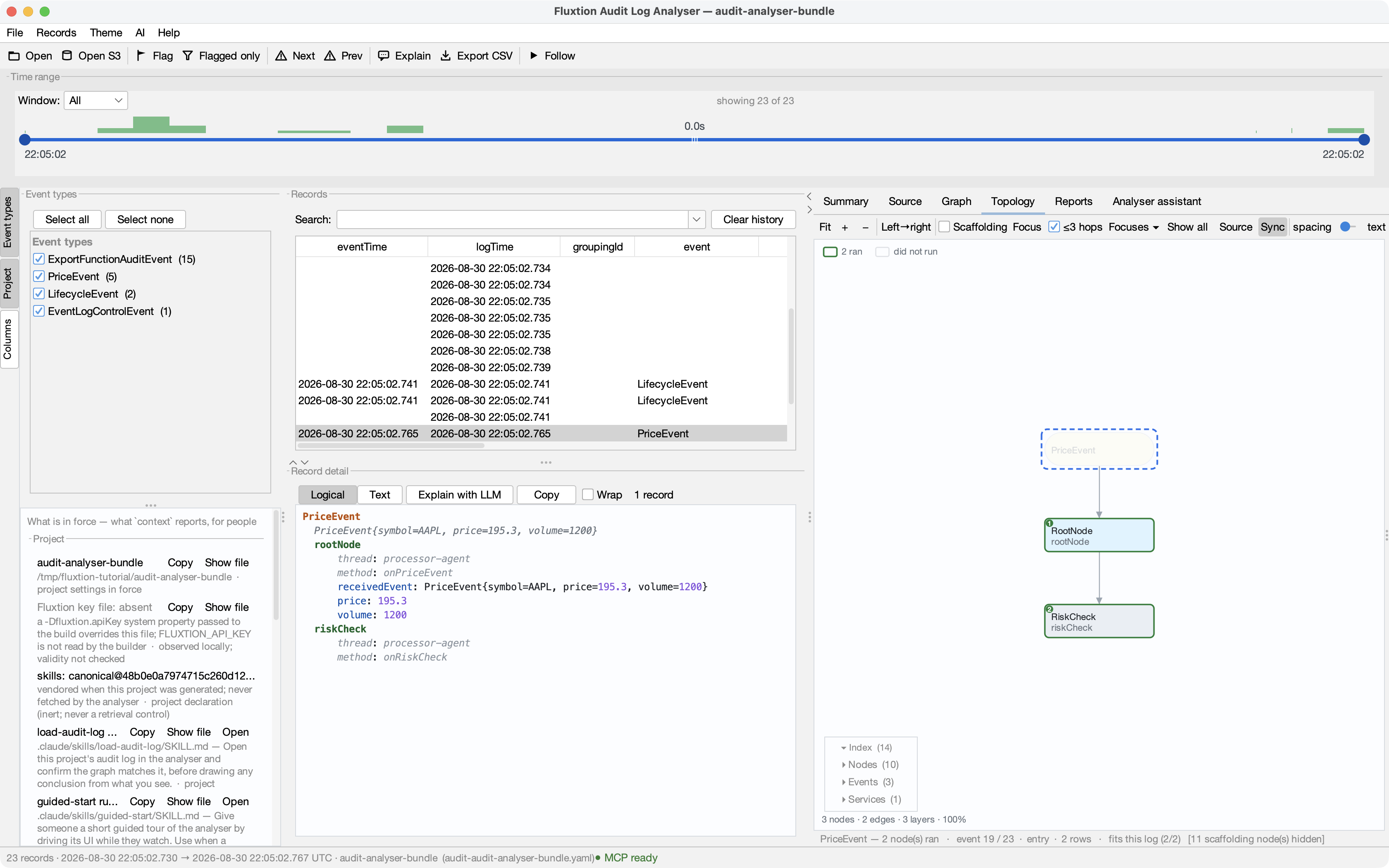This screenshot has width=1389, height=868.
Task: Toggle the Flagged only filter icon
Action: click(x=188, y=56)
